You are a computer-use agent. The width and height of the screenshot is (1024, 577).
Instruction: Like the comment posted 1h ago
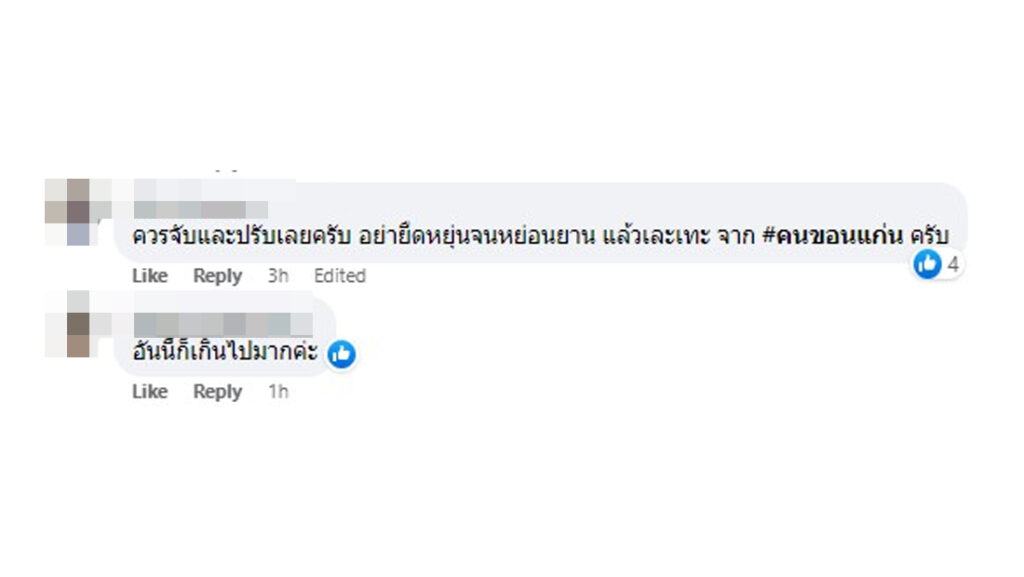(150, 392)
